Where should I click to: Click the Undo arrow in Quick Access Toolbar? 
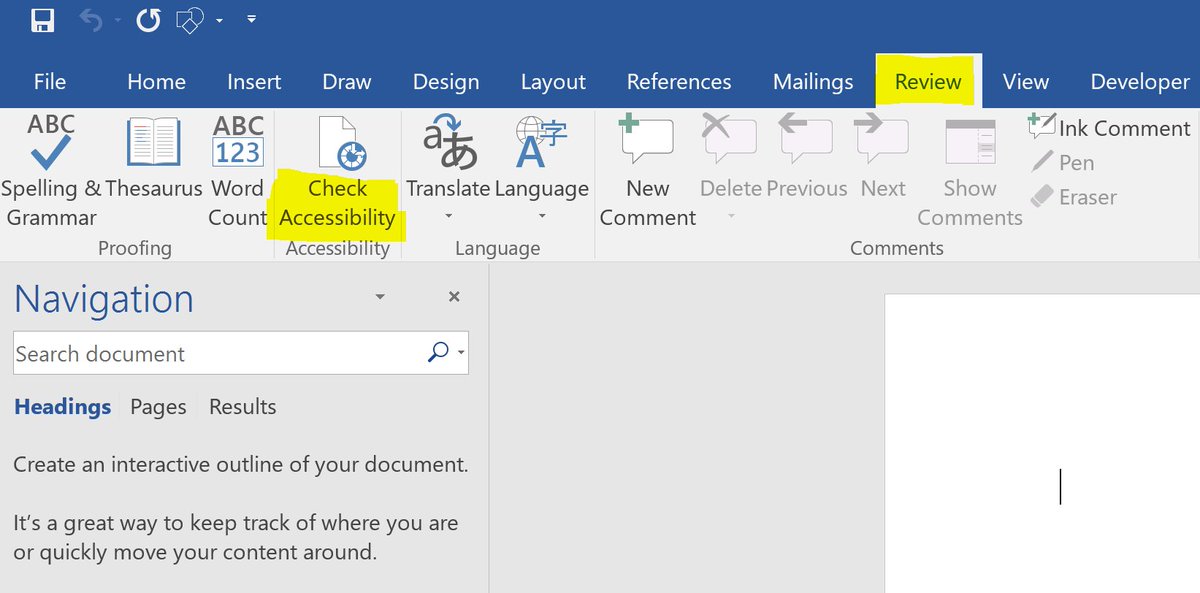pyautogui.click(x=90, y=19)
